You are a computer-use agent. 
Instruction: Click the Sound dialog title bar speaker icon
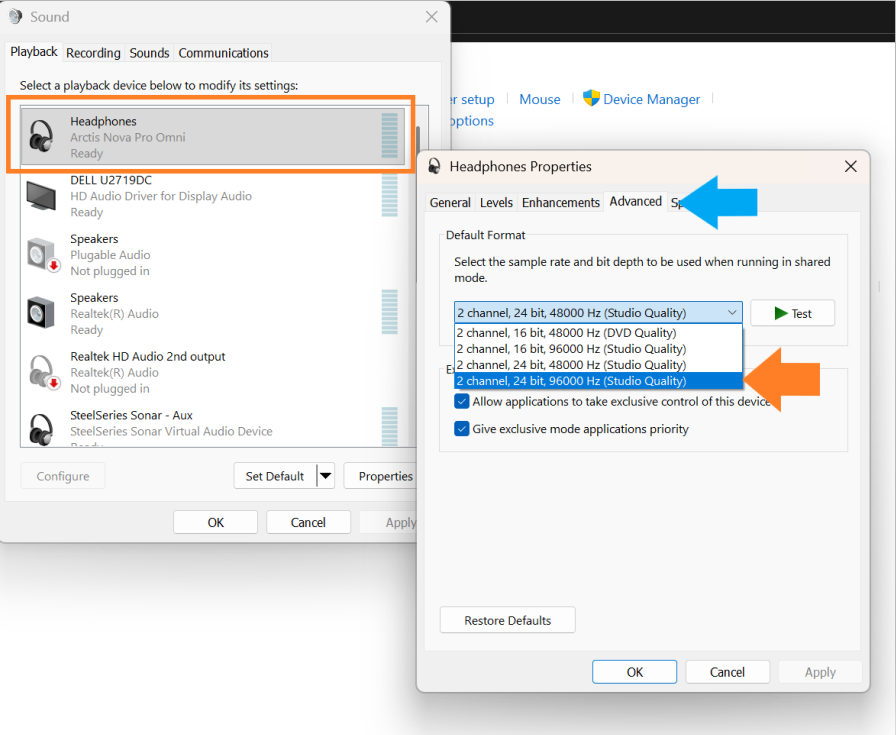click(15, 17)
